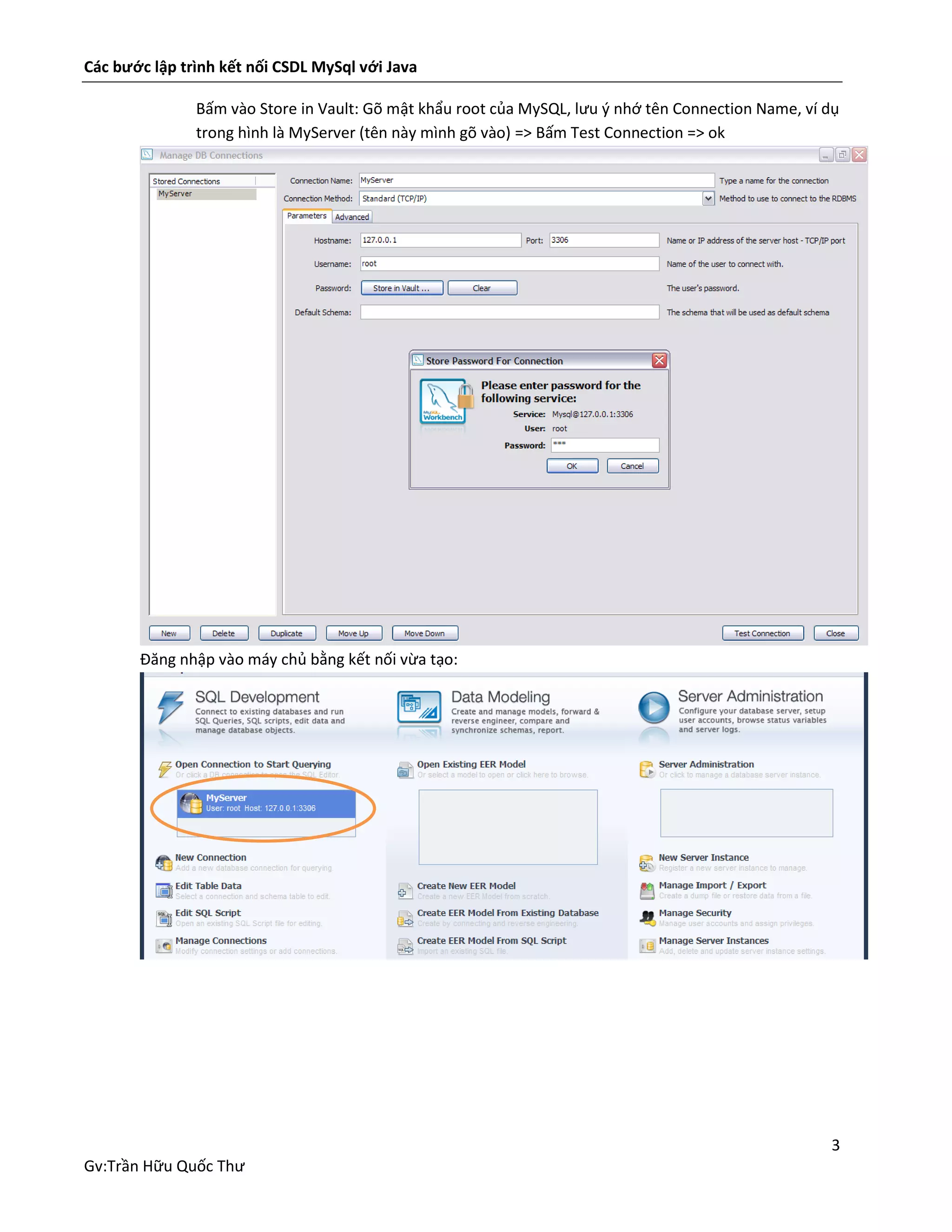Screen dimensions: 952x1232
Task: Focus the Password field in dialog
Action: coord(605,444)
